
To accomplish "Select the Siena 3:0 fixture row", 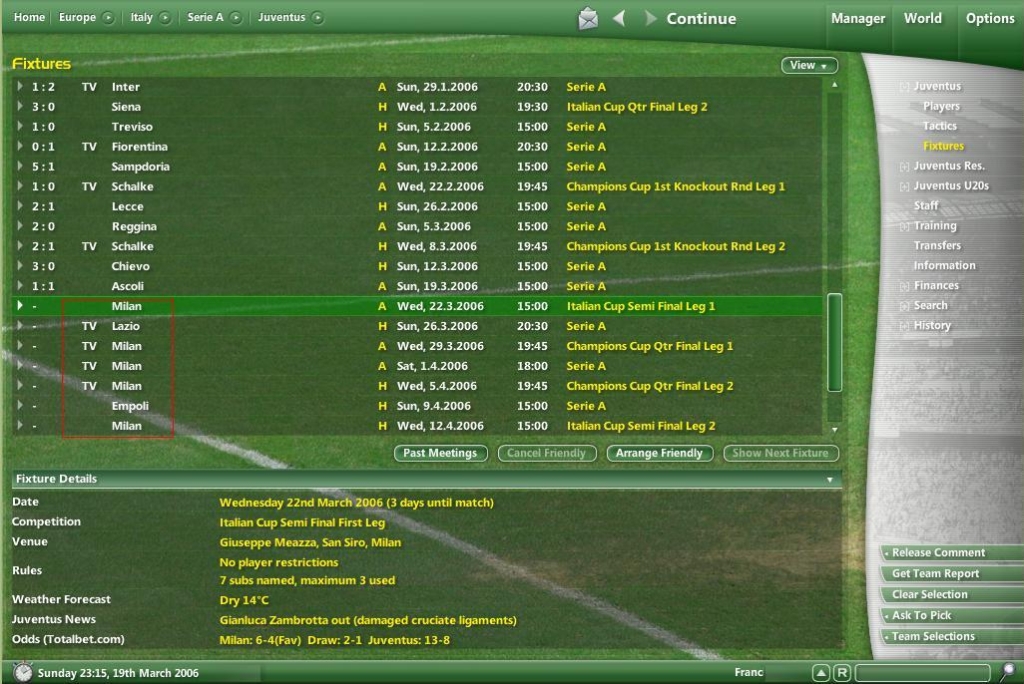I will 417,106.
